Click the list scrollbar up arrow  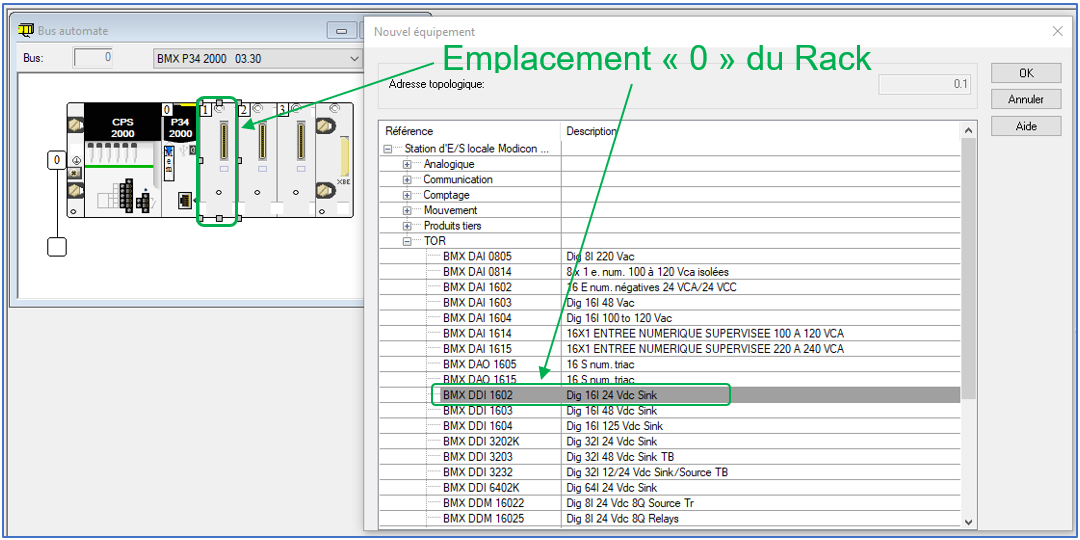point(968,130)
